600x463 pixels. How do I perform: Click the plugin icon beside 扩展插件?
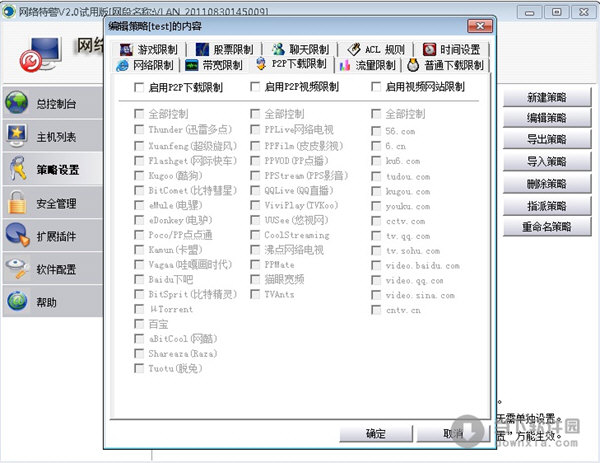[17, 235]
